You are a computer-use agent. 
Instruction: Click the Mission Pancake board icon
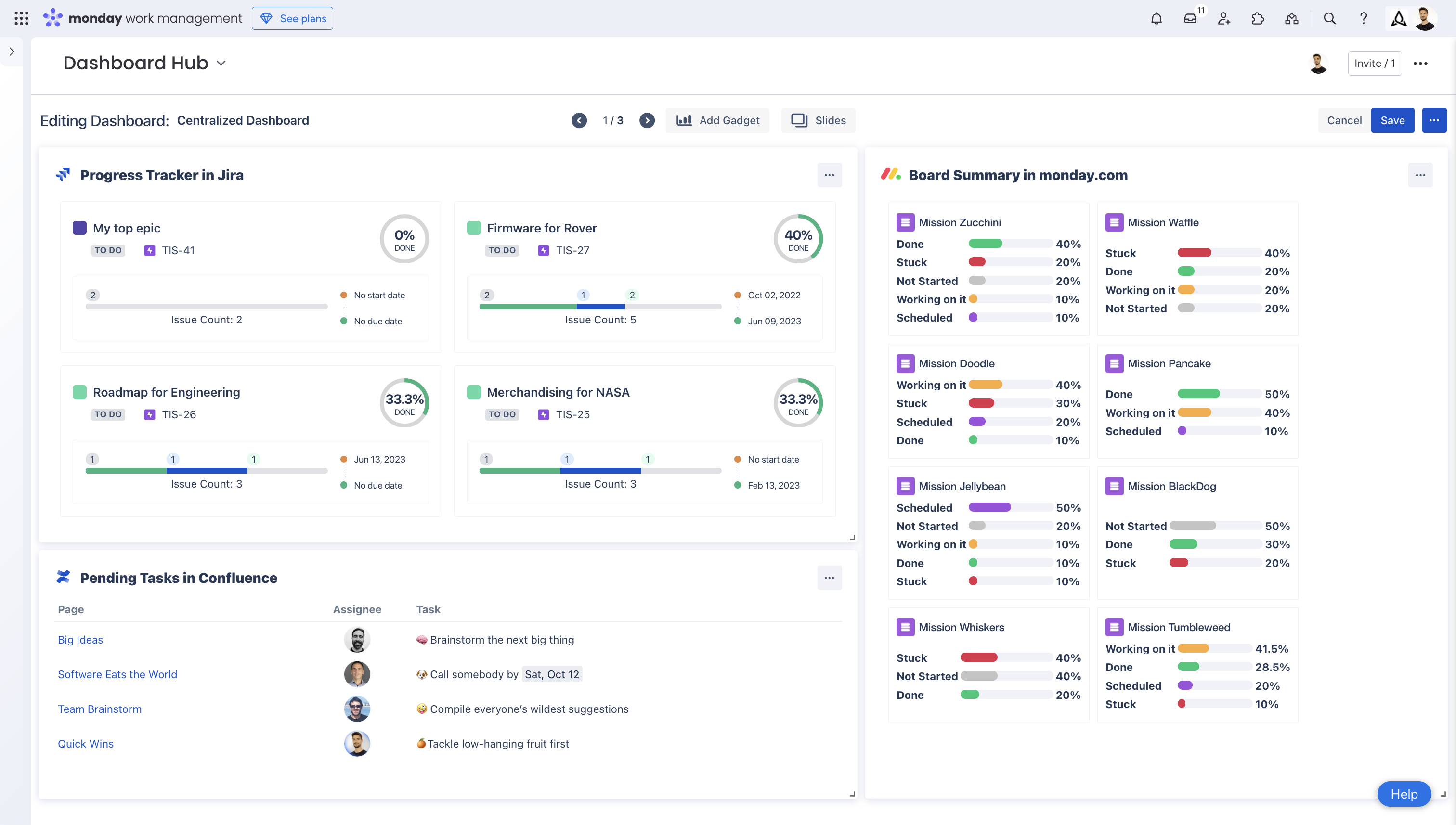coord(1114,363)
